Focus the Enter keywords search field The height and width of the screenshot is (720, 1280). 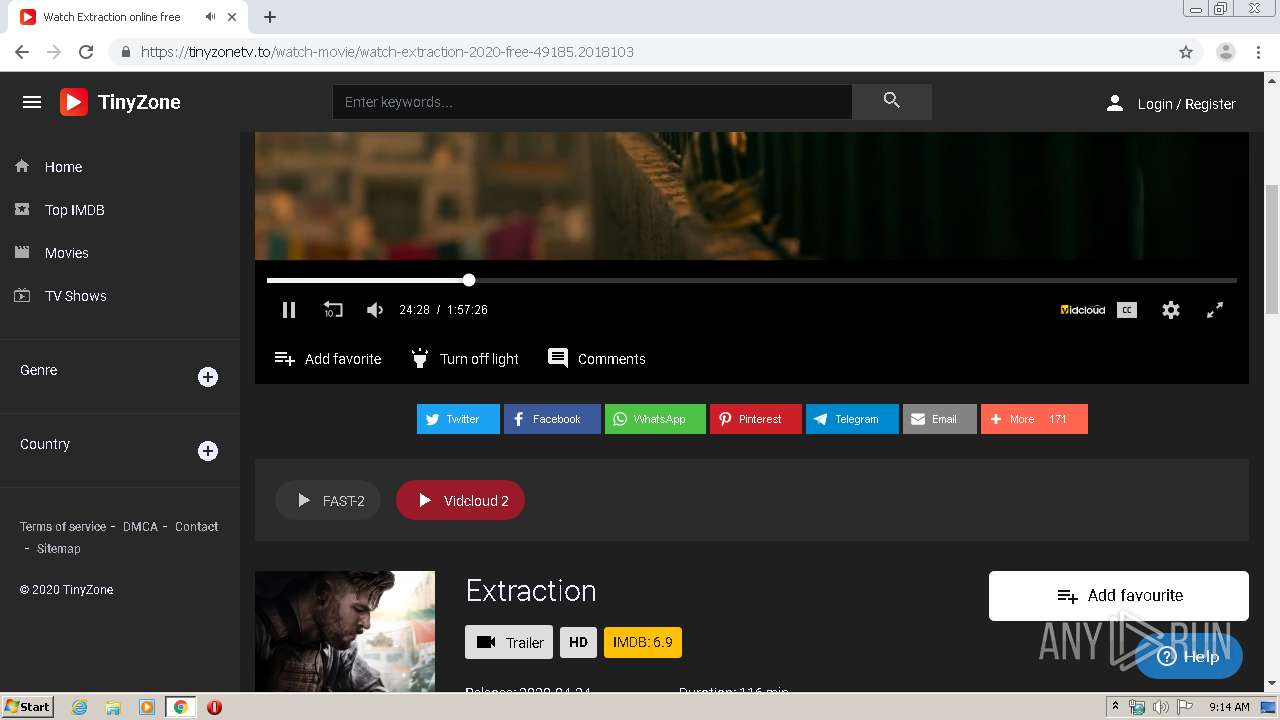(x=592, y=102)
